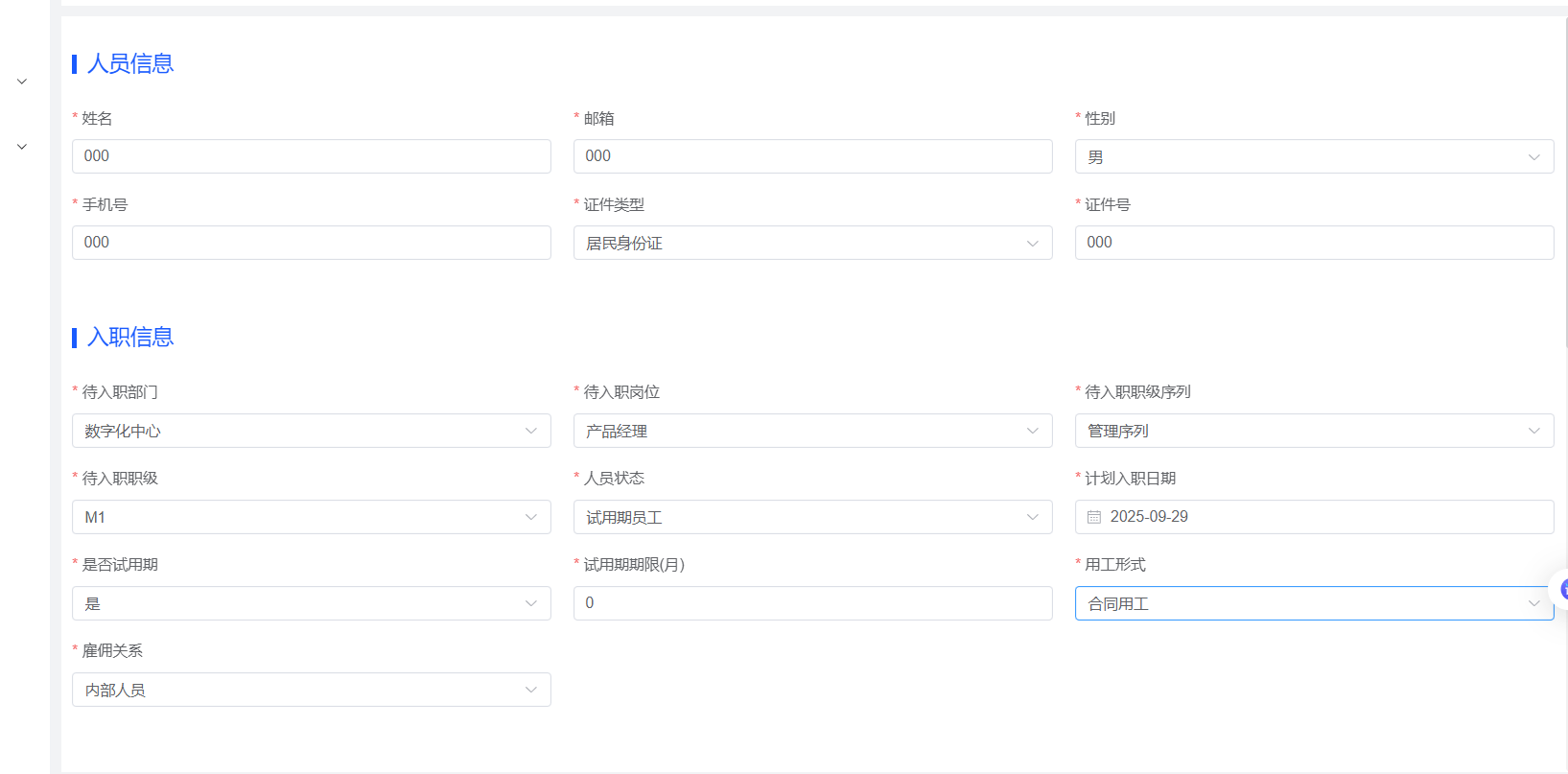The image size is (1568, 774).
Task: Open the 待入职职级 dropdown showing M1
Action: coord(311,517)
